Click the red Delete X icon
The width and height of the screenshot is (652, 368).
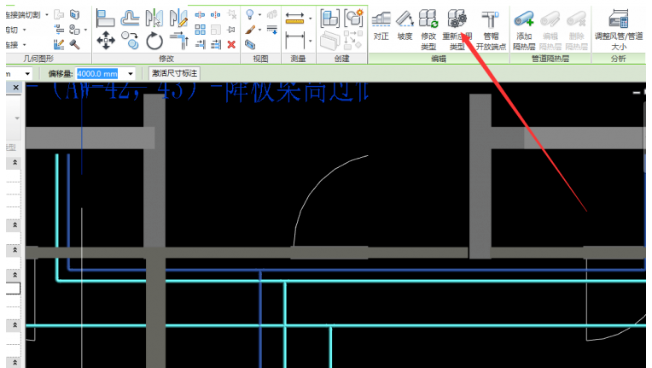point(232,44)
